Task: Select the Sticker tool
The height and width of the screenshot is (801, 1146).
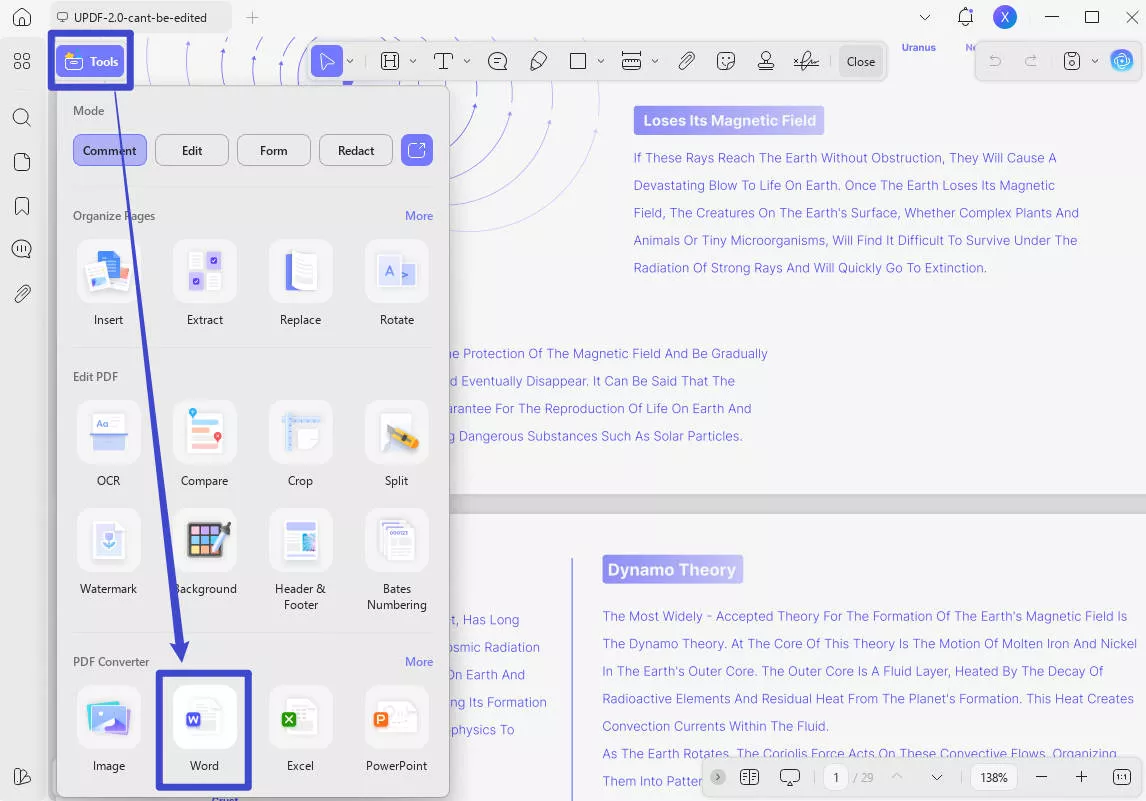Action: (726, 61)
